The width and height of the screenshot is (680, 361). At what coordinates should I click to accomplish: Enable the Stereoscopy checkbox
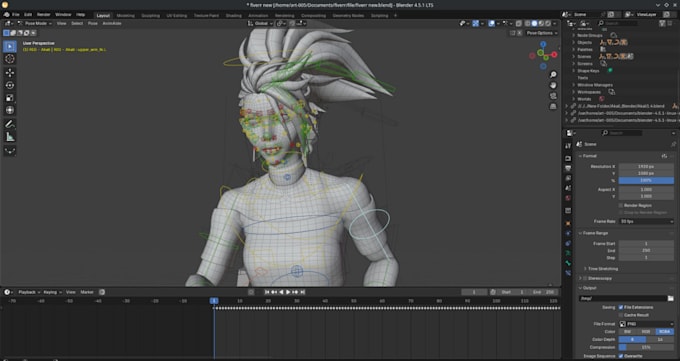pyautogui.click(x=585, y=279)
